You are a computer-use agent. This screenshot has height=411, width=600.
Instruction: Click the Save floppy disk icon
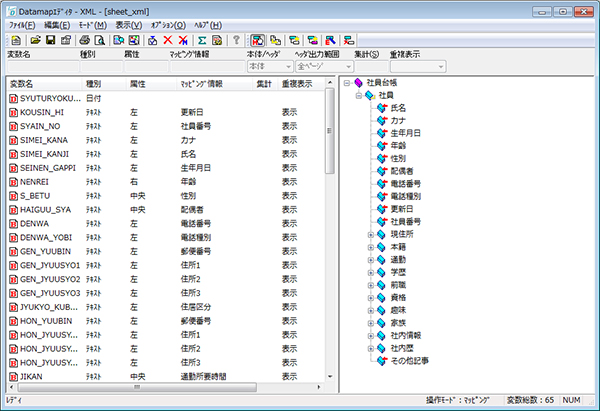point(50,40)
